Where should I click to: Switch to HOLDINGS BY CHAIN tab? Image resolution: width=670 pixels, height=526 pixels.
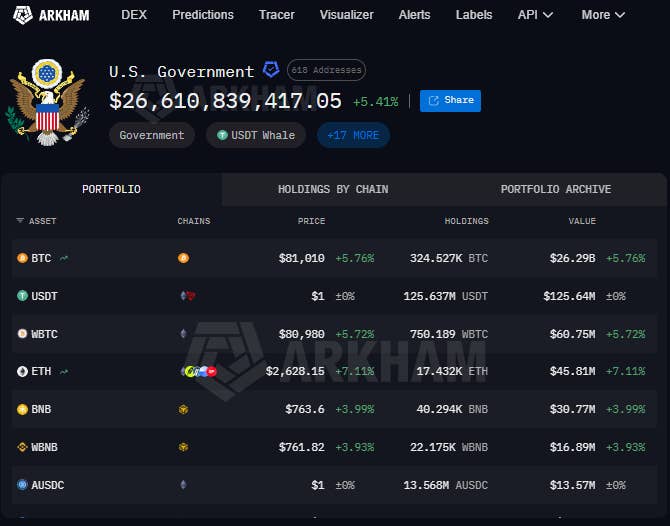333,189
